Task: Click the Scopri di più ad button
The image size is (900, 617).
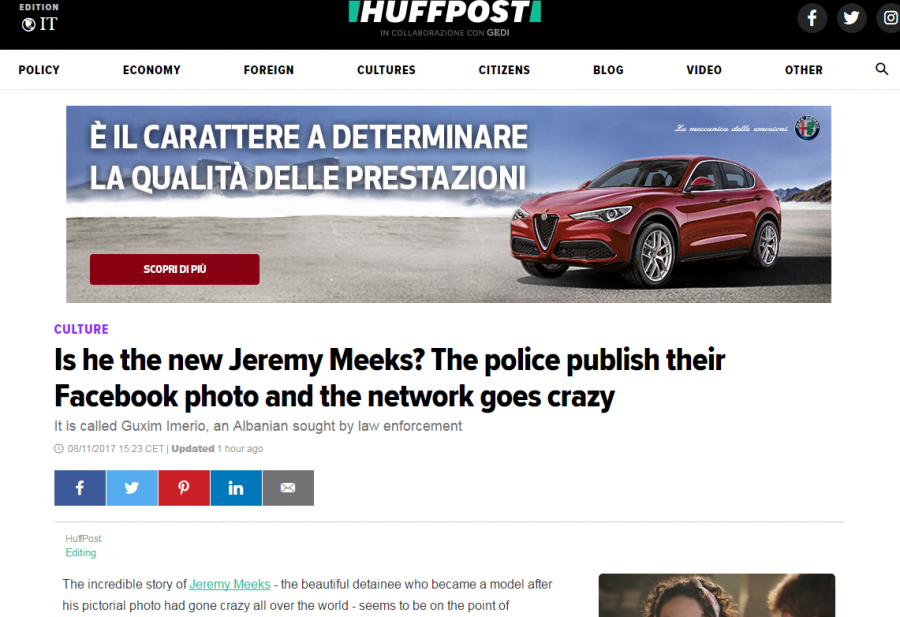Action: pos(174,269)
